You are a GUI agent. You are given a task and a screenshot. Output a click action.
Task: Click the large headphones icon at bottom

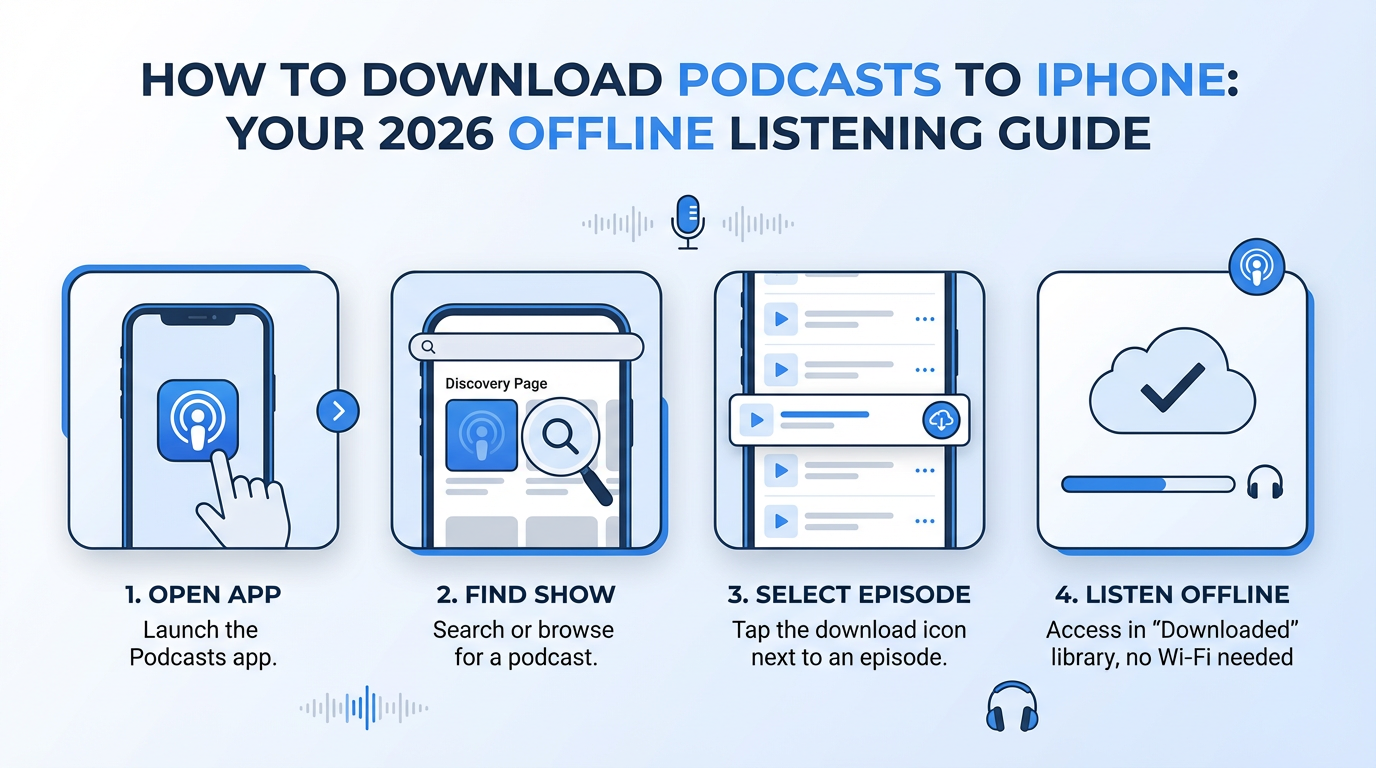[1011, 706]
